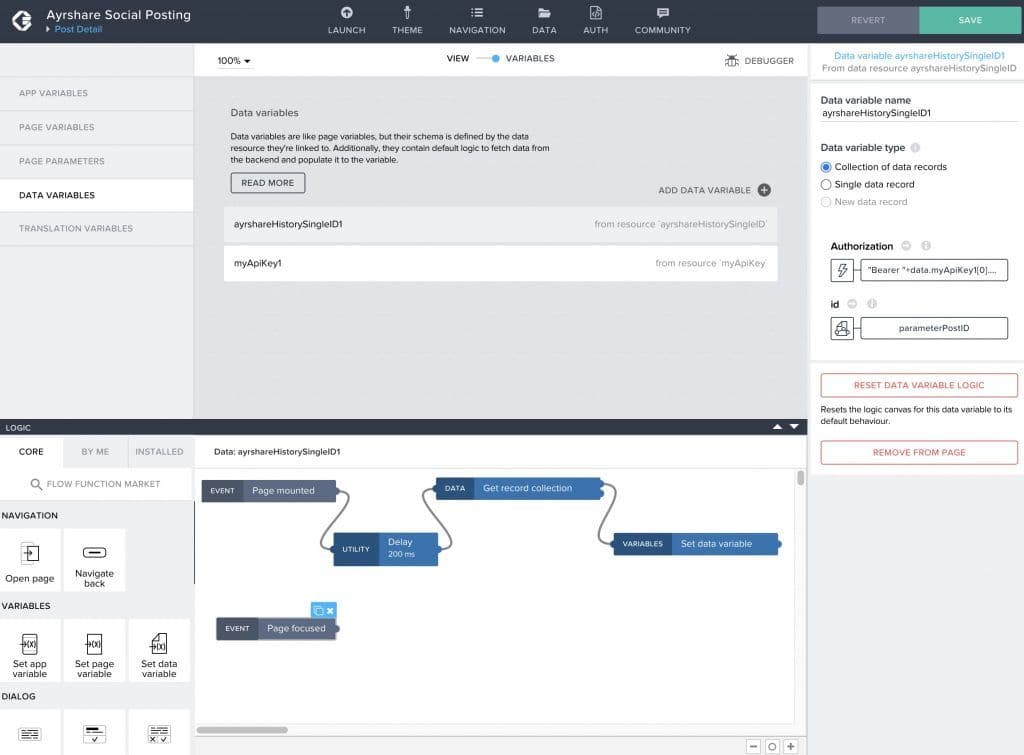The image size is (1024, 755).
Task: Switch to the By Me tab
Action: tap(95, 452)
